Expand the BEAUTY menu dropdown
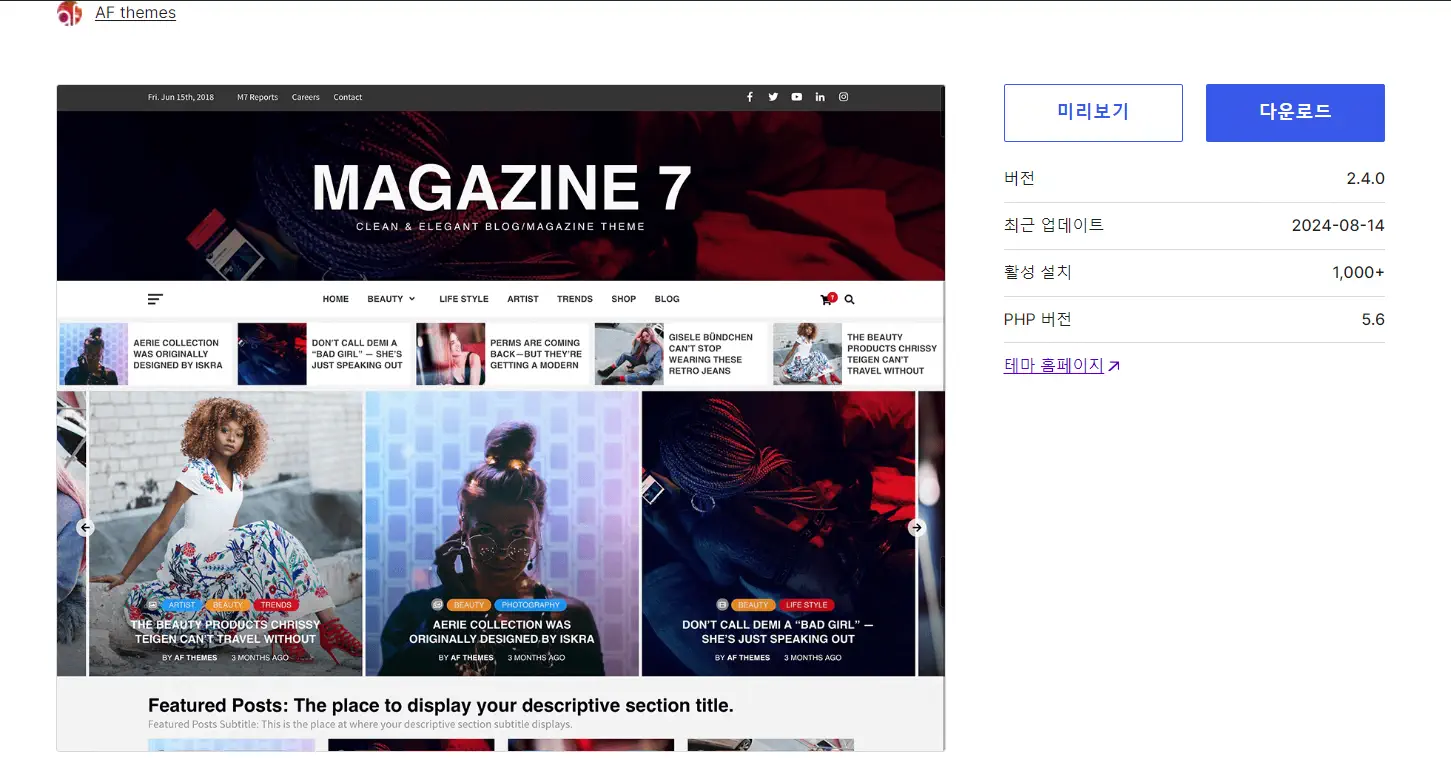Image resolution: width=1451 pixels, height=761 pixels. [x=391, y=299]
